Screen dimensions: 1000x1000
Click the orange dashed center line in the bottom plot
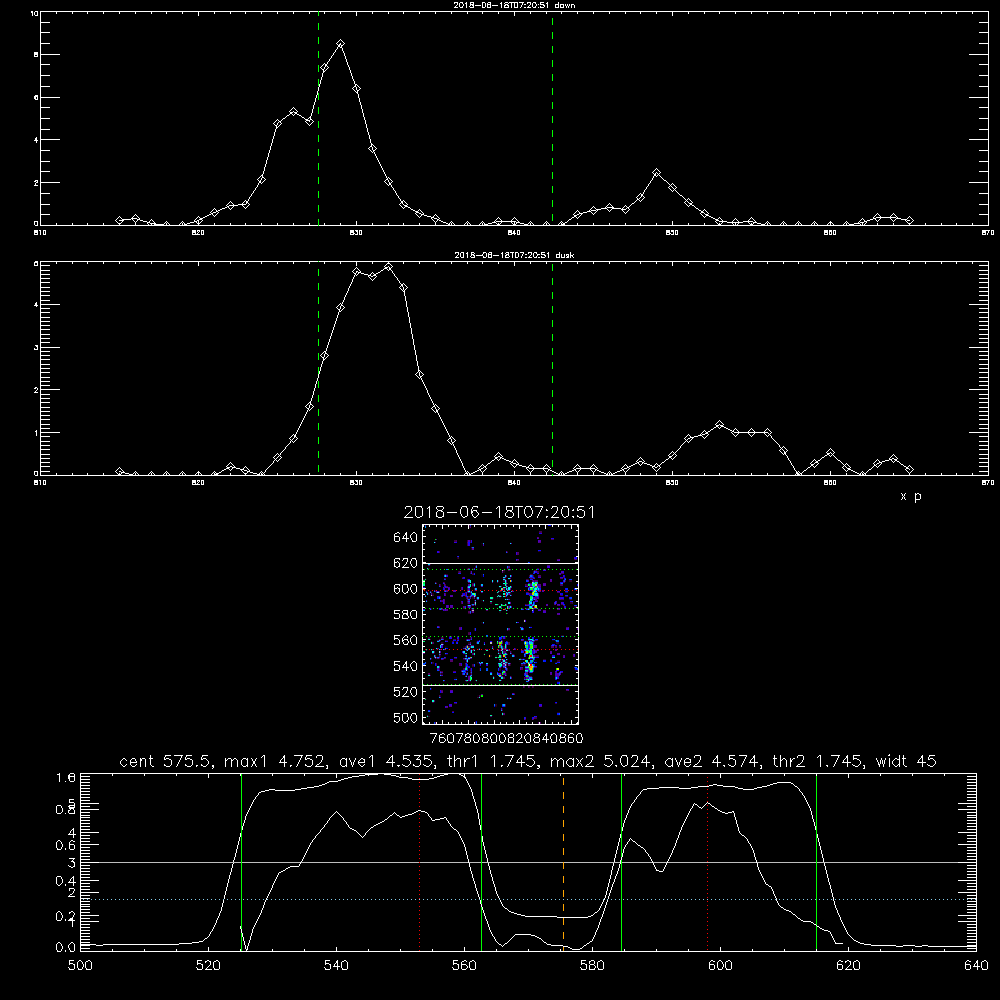[563, 861]
